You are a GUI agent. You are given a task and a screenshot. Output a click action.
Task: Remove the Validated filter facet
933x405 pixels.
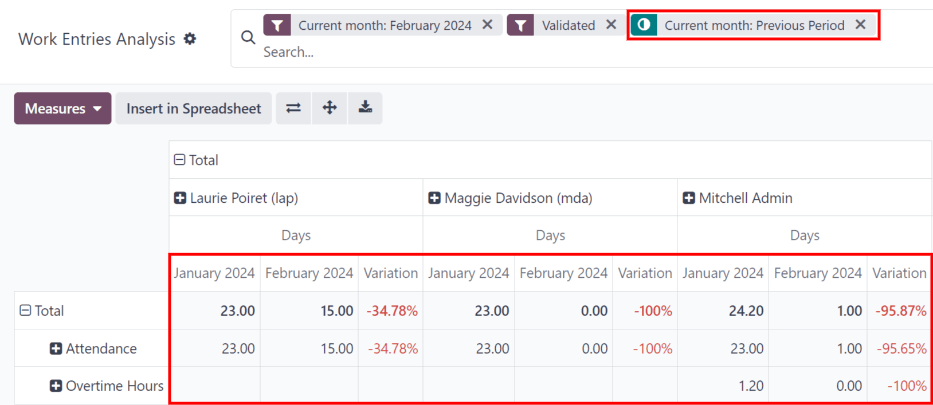pos(610,25)
